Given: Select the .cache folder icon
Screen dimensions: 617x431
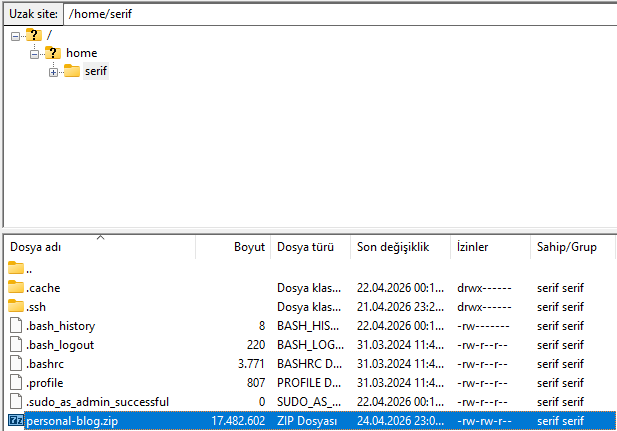Looking at the screenshot, I should pos(16,287).
